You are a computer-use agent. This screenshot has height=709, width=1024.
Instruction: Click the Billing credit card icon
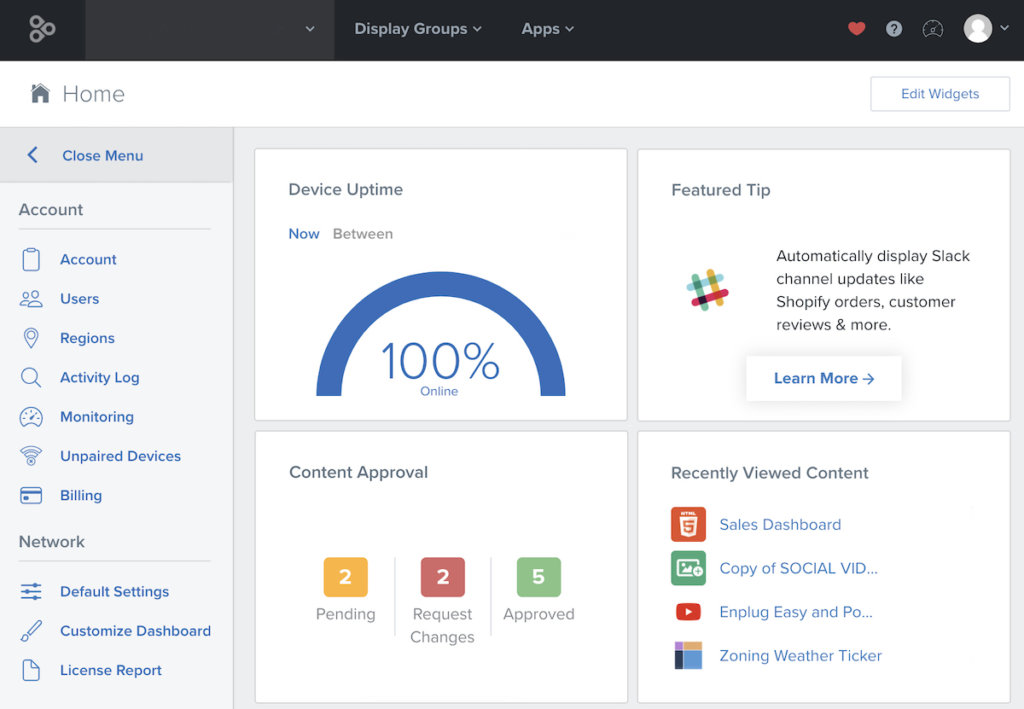(x=31, y=496)
